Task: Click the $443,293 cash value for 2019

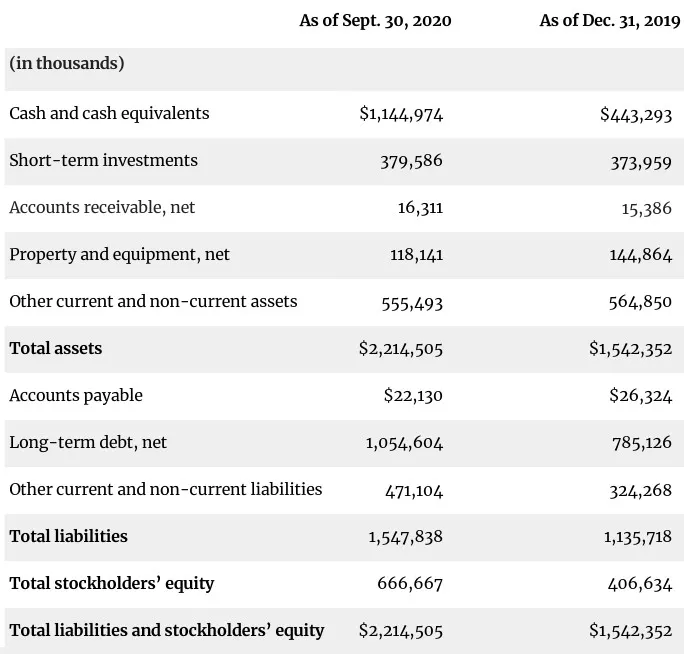Action: pos(636,115)
